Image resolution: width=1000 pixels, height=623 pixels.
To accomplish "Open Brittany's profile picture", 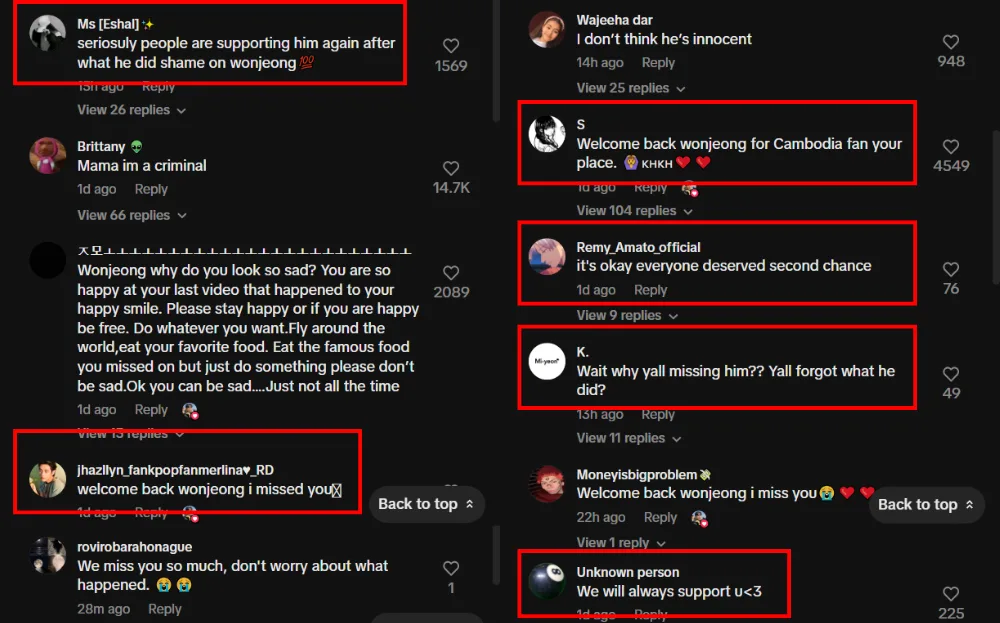I will point(48,156).
